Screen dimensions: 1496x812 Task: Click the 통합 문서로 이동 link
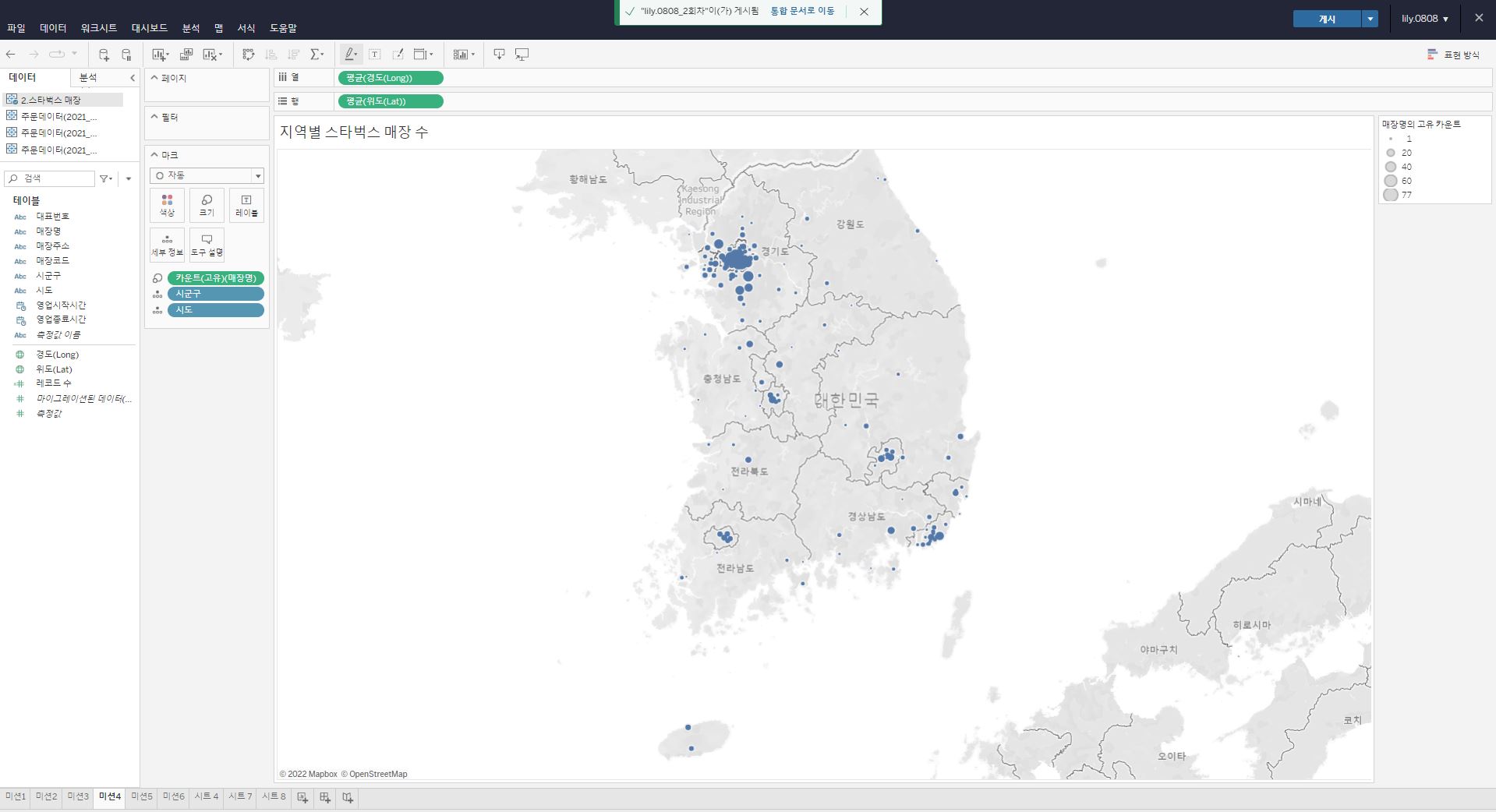tap(802, 11)
